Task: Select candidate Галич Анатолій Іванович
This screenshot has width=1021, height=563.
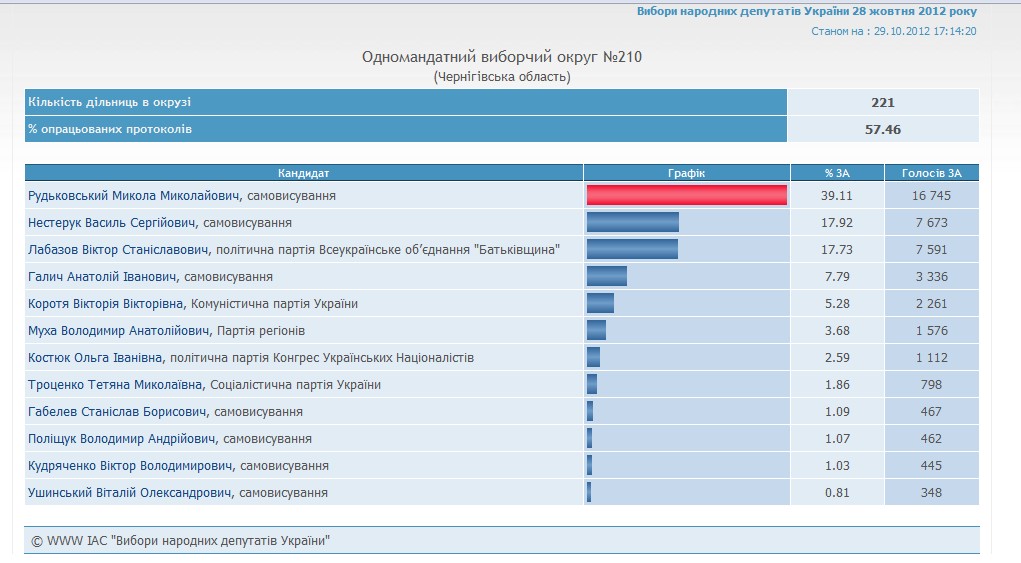Action: click(x=104, y=277)
